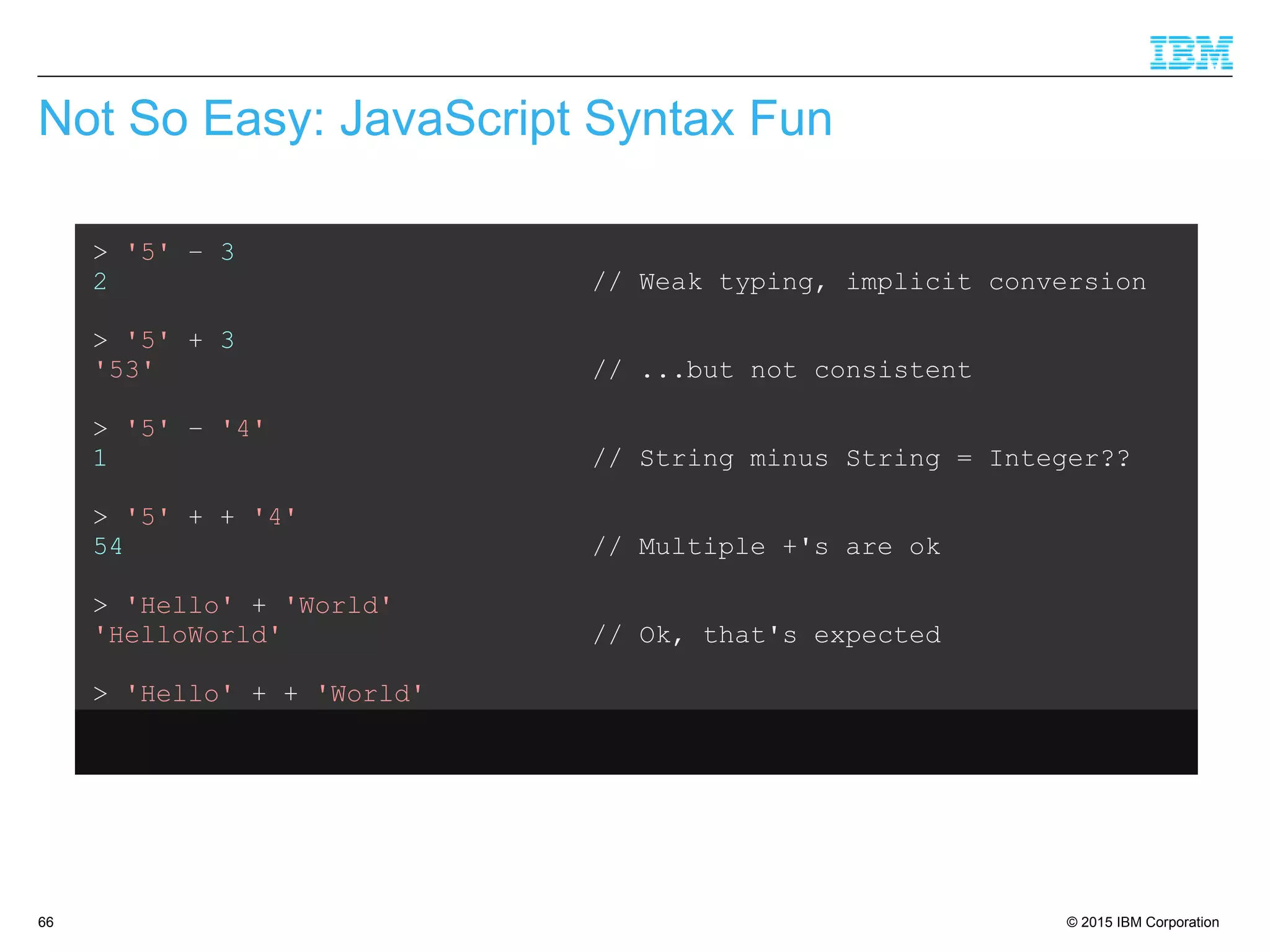The height and width of the screenshot is (952, 1270).
Task: Click the result 'HelloWorld'
Action: click(187, 635)
